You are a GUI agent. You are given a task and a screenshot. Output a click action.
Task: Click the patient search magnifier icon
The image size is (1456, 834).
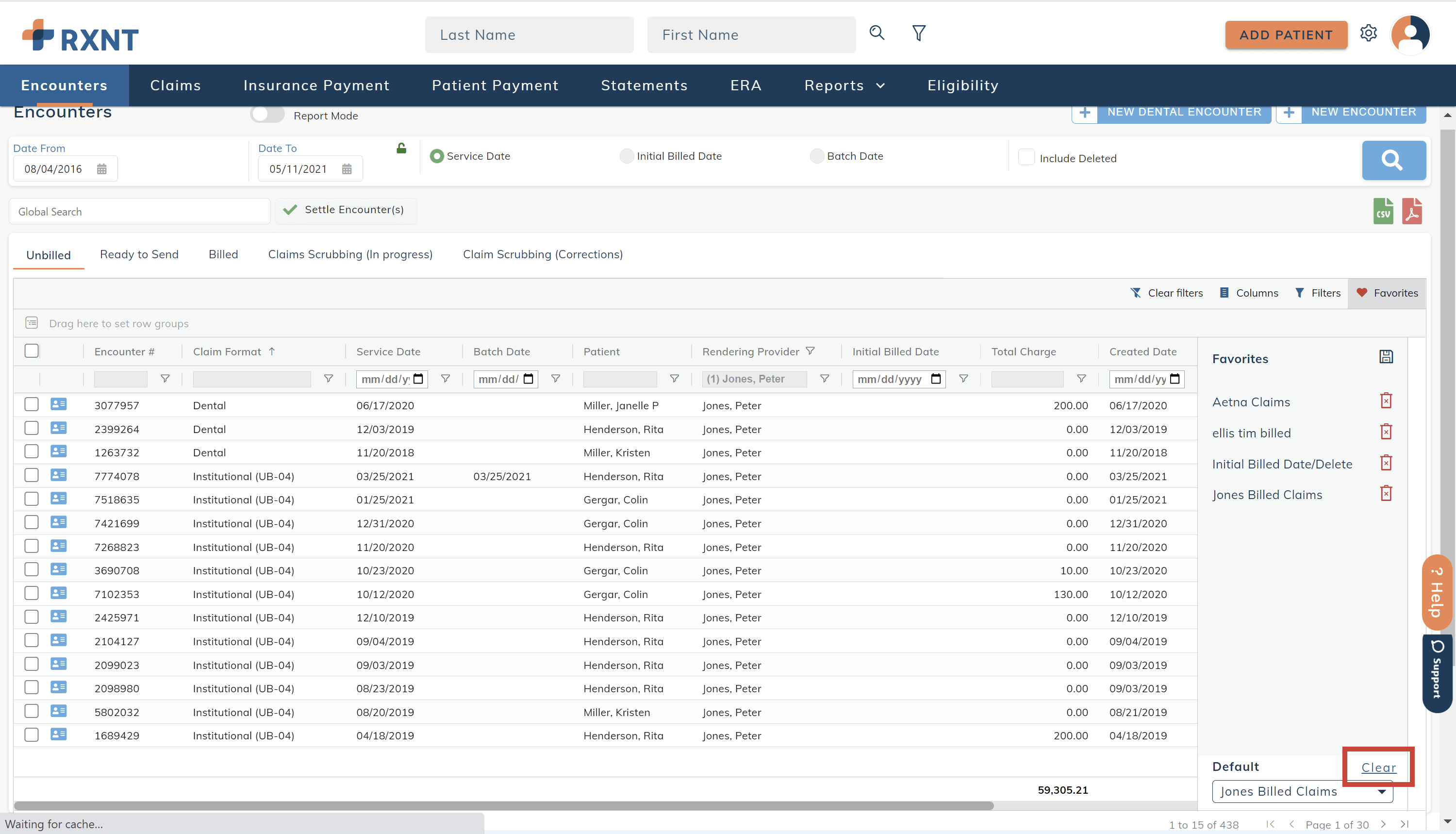tap(877, 33)
